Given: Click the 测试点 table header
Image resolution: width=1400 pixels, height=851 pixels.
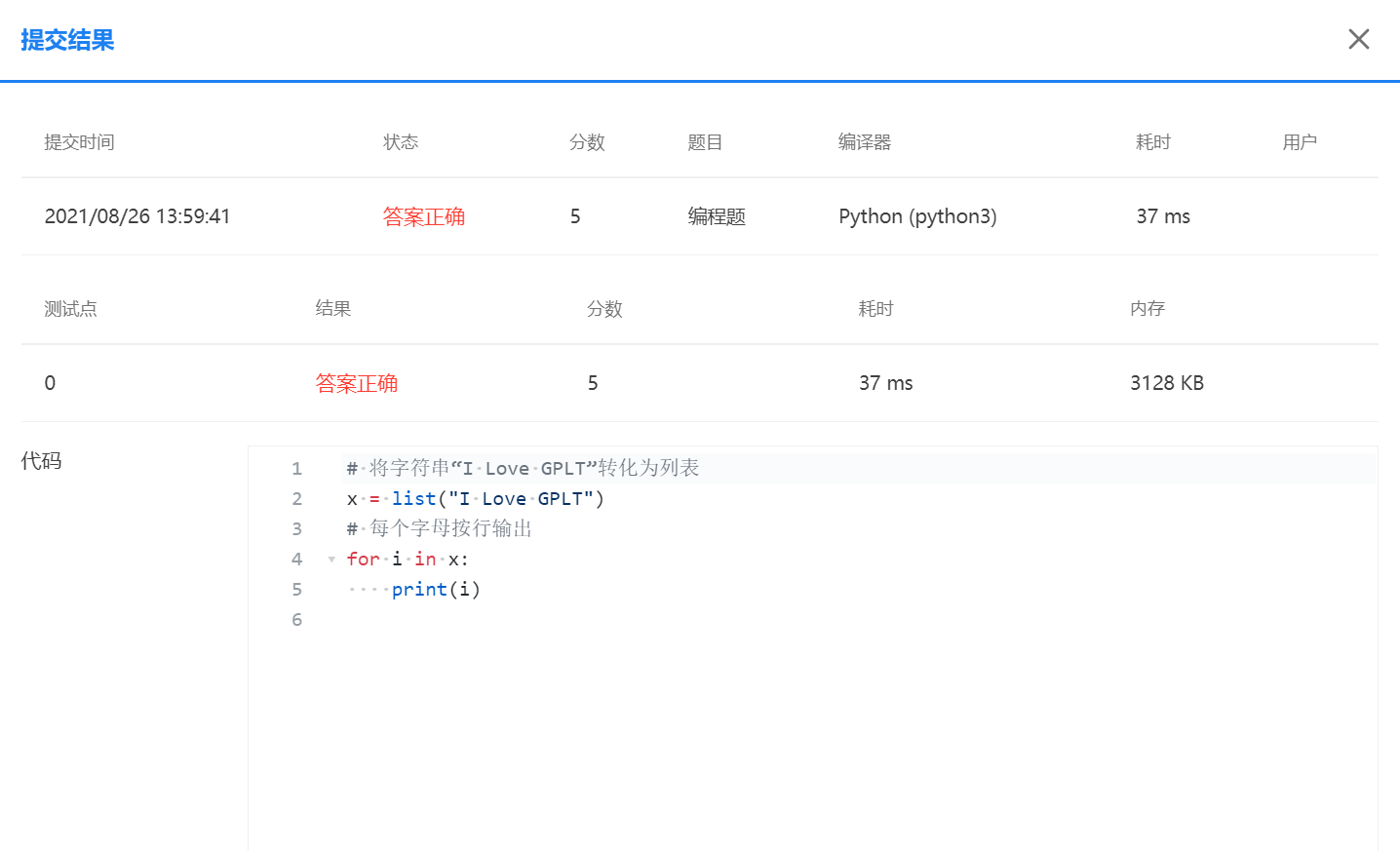Looking at the screenshot, I should point(70,308).
